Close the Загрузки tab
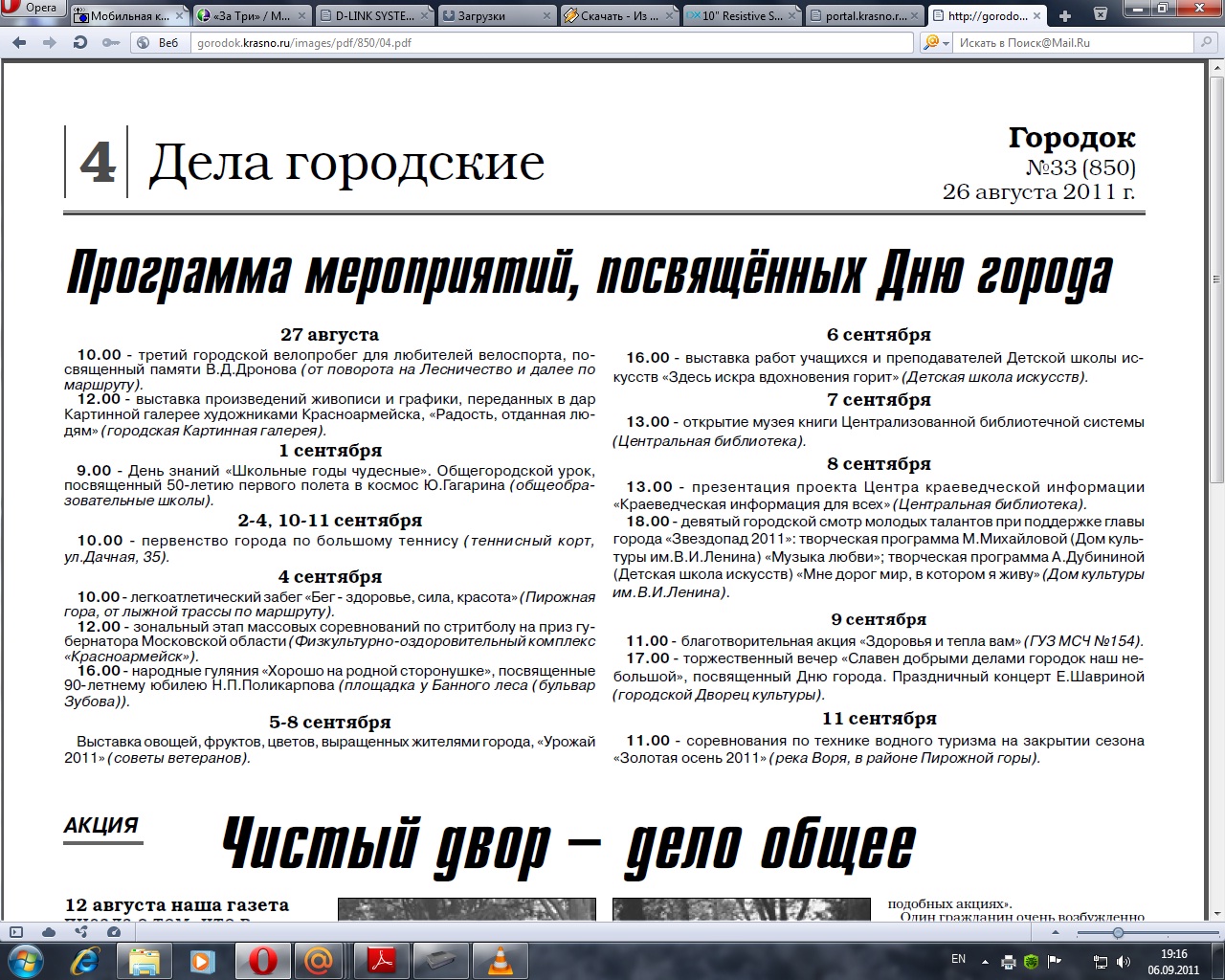The height and width of the screenshot is (980, 1225). point(547,16)
